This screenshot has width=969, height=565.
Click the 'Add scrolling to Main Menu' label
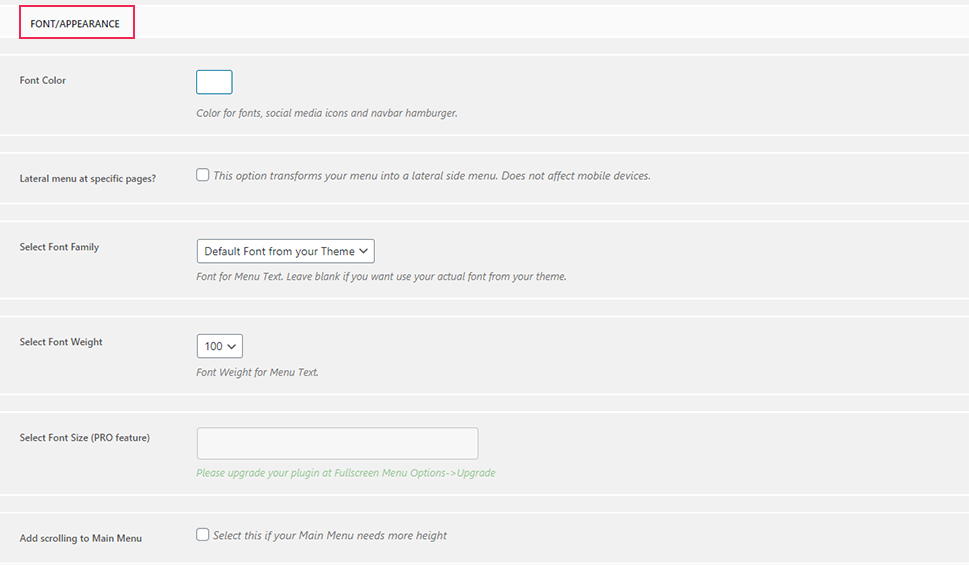pos(81,538)
